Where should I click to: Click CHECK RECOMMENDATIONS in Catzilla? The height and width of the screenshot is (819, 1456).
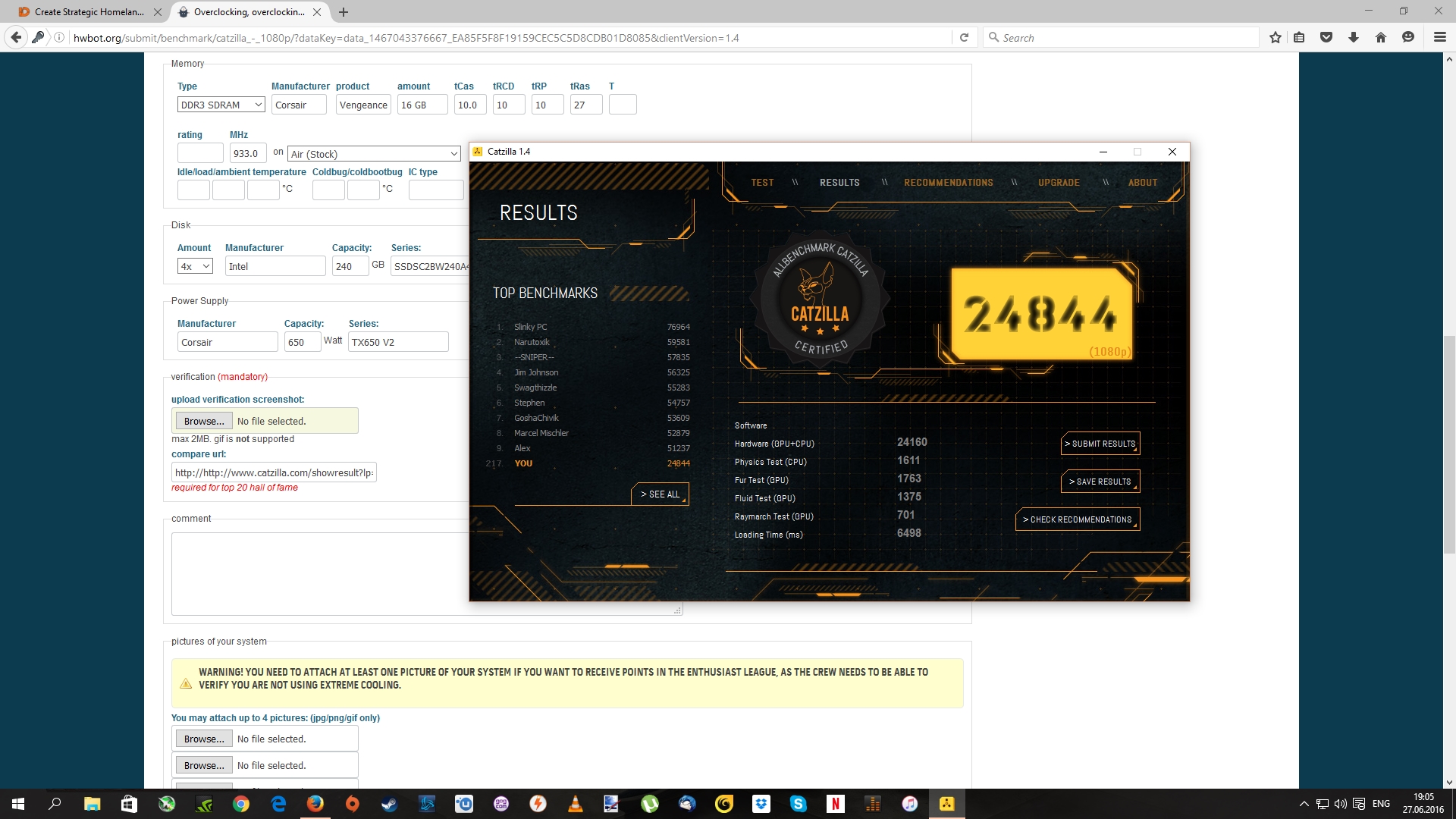(1078, 519)
